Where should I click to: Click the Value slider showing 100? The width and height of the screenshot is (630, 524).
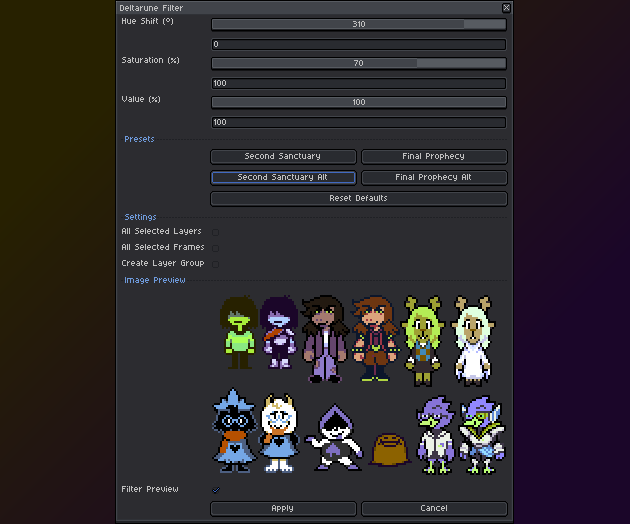(358, 102)
